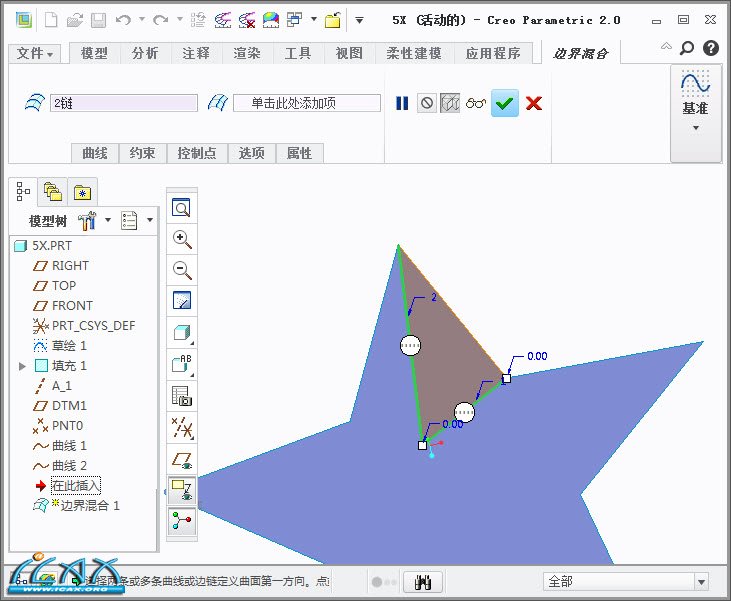The height and width of the screenshot is (601, 731).
Task: Click the Close window folder icon
Action: [x=333, y=20]
